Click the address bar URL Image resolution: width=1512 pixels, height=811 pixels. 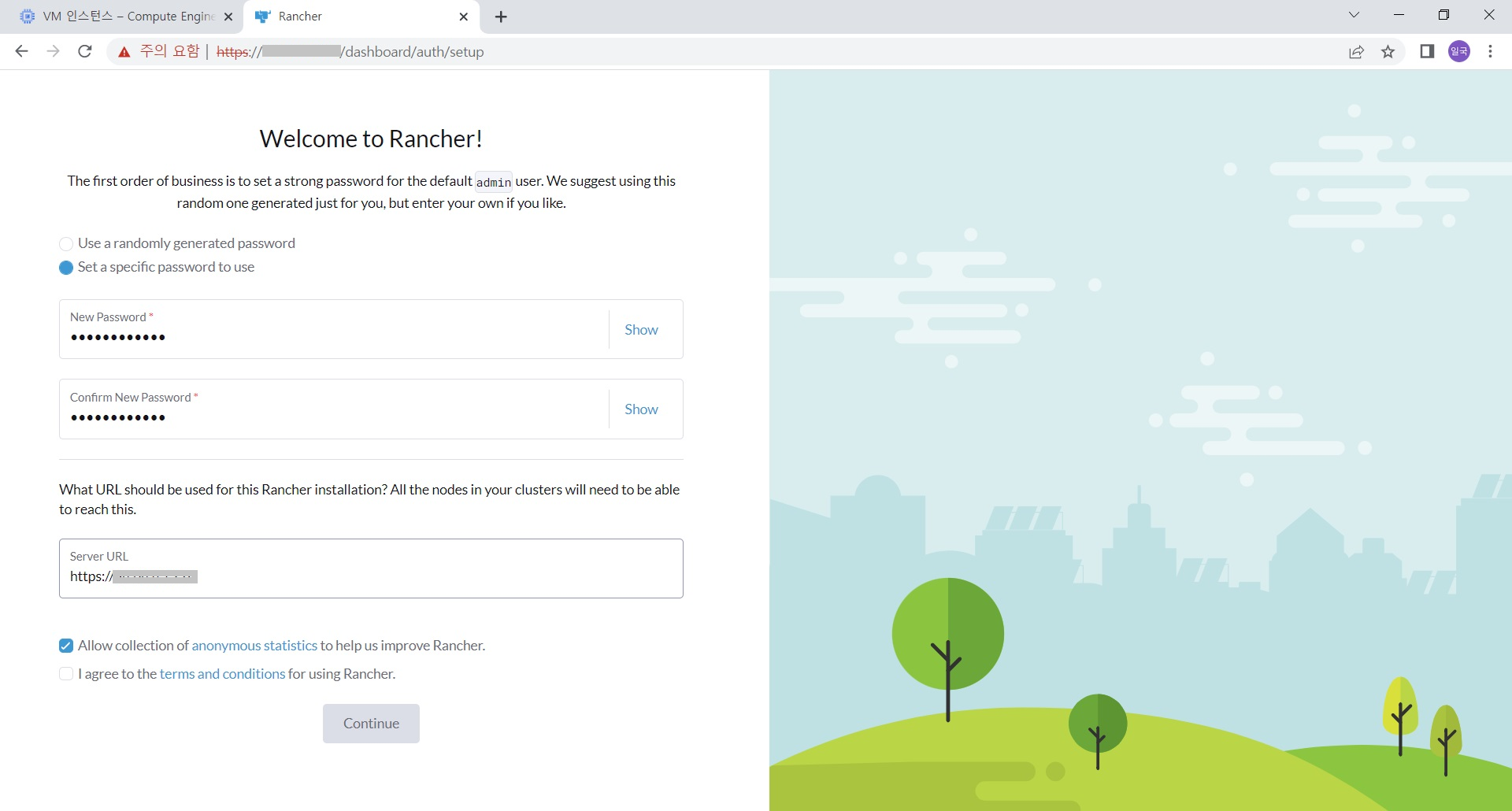tap(350, 52)
